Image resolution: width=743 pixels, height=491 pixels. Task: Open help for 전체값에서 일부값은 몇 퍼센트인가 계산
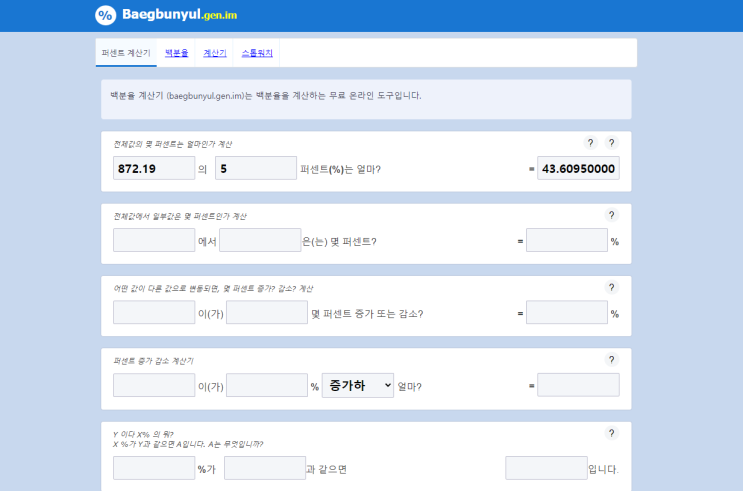(x=612, y=215)
